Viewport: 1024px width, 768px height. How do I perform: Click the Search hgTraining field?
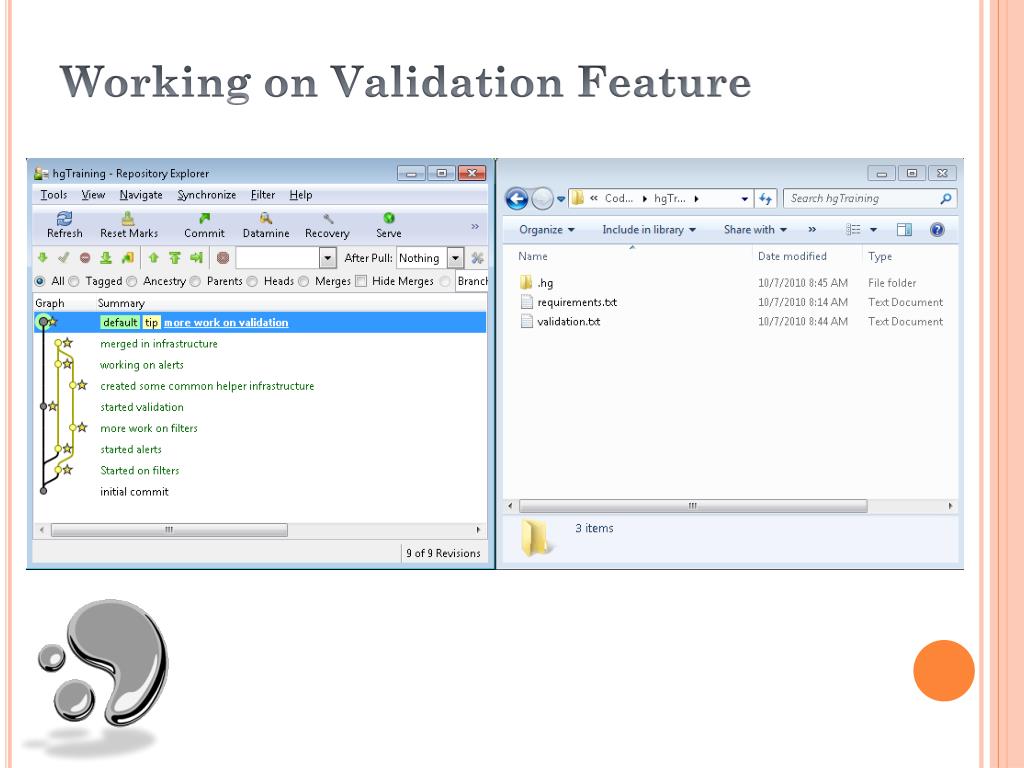860,199
